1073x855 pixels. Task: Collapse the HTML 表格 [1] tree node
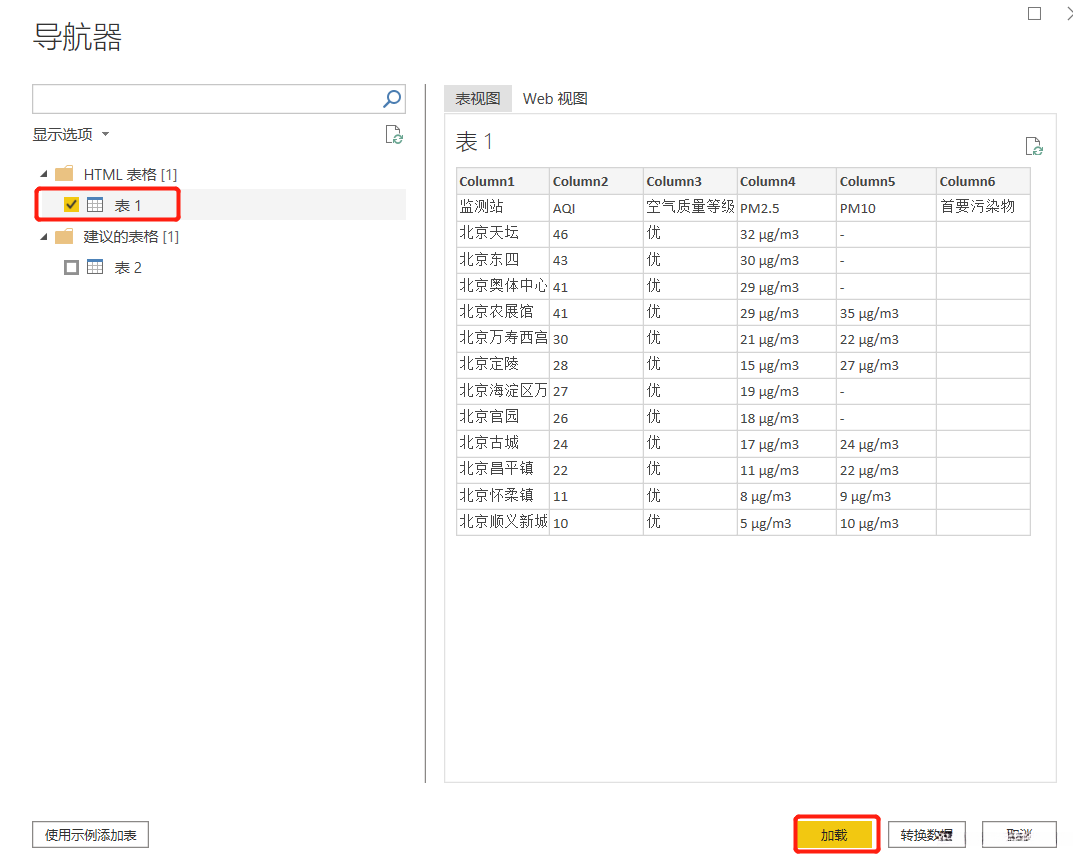[x=44, y=175]
